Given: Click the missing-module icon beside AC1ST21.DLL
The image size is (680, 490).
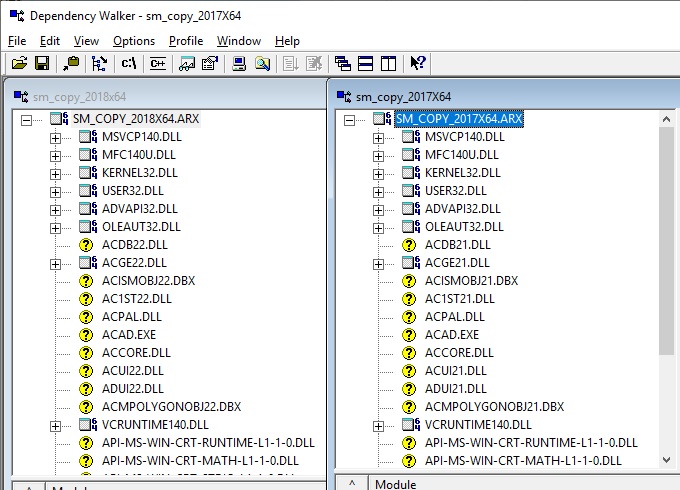Looking at the screenshot, I should coord(409,299).
